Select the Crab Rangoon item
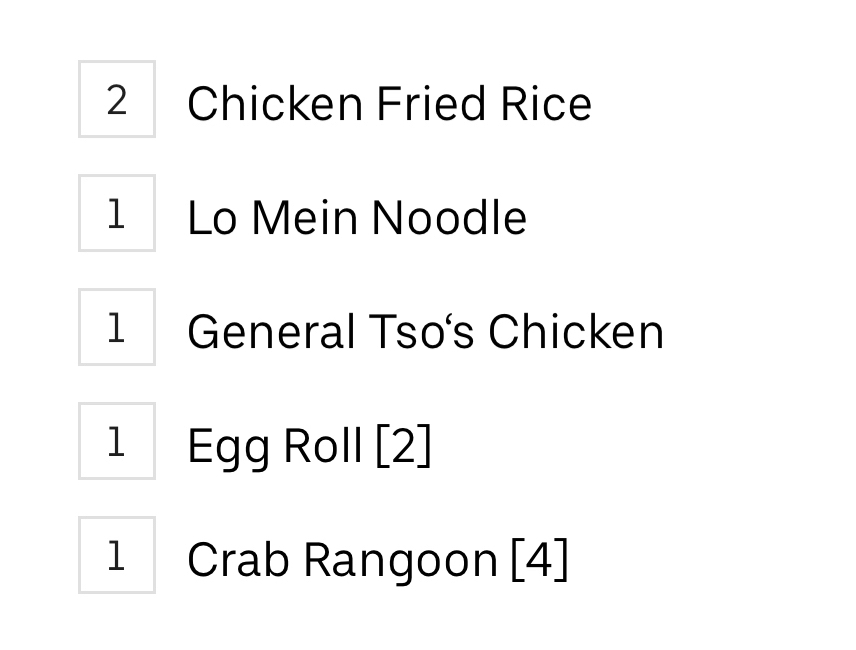 [377, 560]
